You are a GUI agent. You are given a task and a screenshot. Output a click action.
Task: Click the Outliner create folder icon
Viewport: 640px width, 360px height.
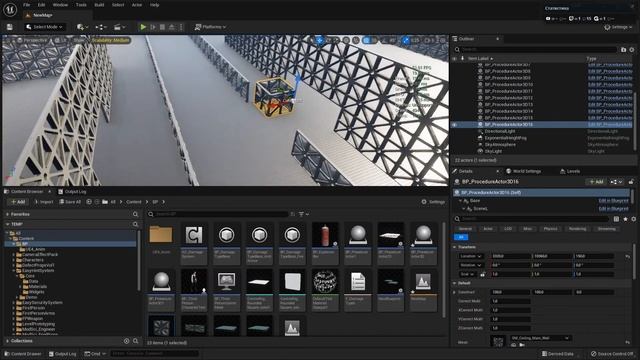pos(623,49)
